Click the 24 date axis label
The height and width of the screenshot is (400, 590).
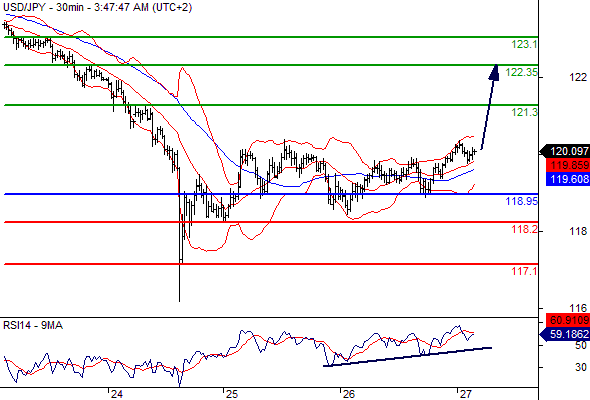click(x=117, y=394)
